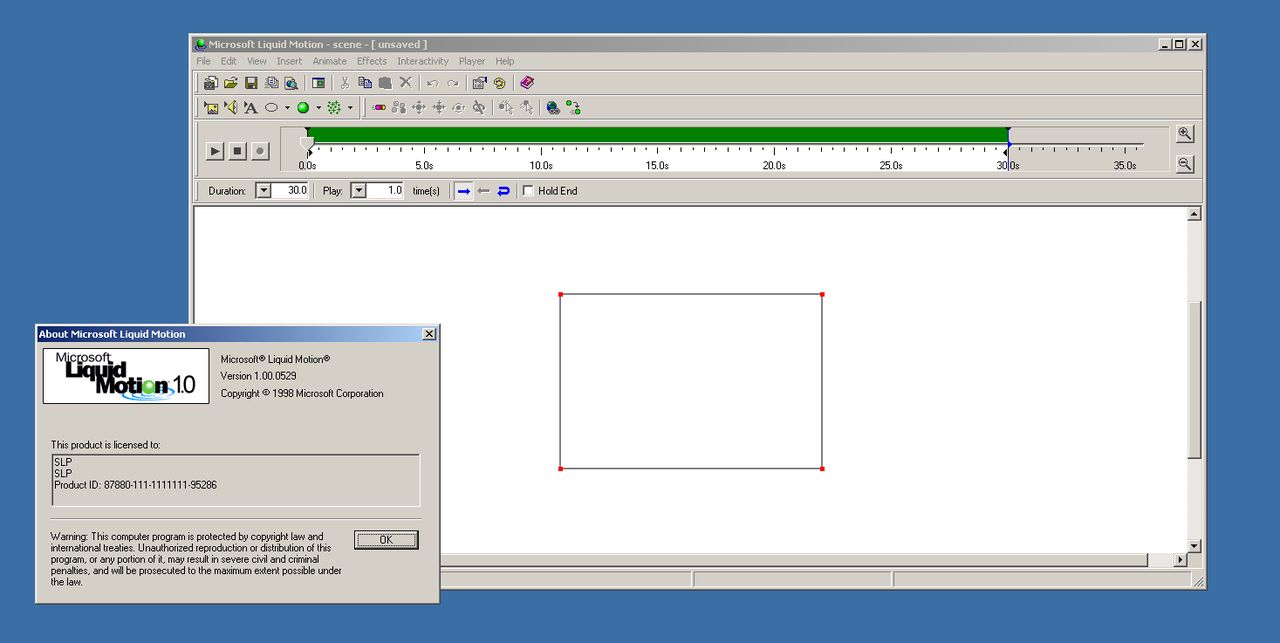Save scene with the floppy disk icon
The height and width of the screenshot is (643, 1280).
click(x=251, y=83)
